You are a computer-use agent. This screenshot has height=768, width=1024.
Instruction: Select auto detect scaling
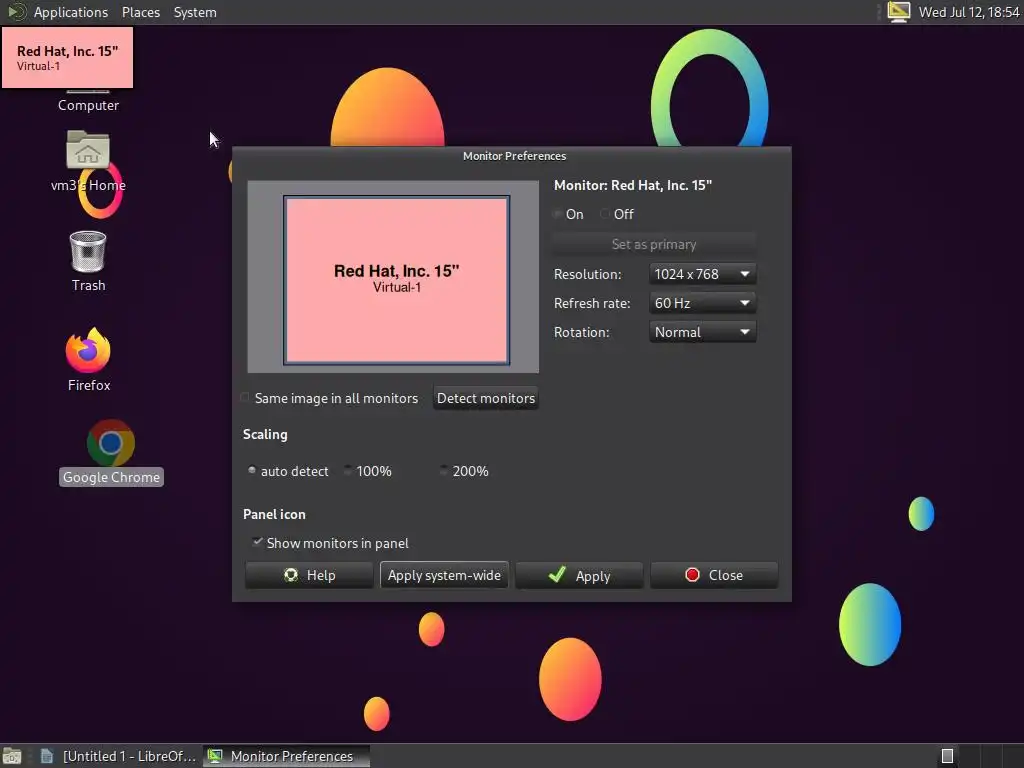[x=288, y=471]
